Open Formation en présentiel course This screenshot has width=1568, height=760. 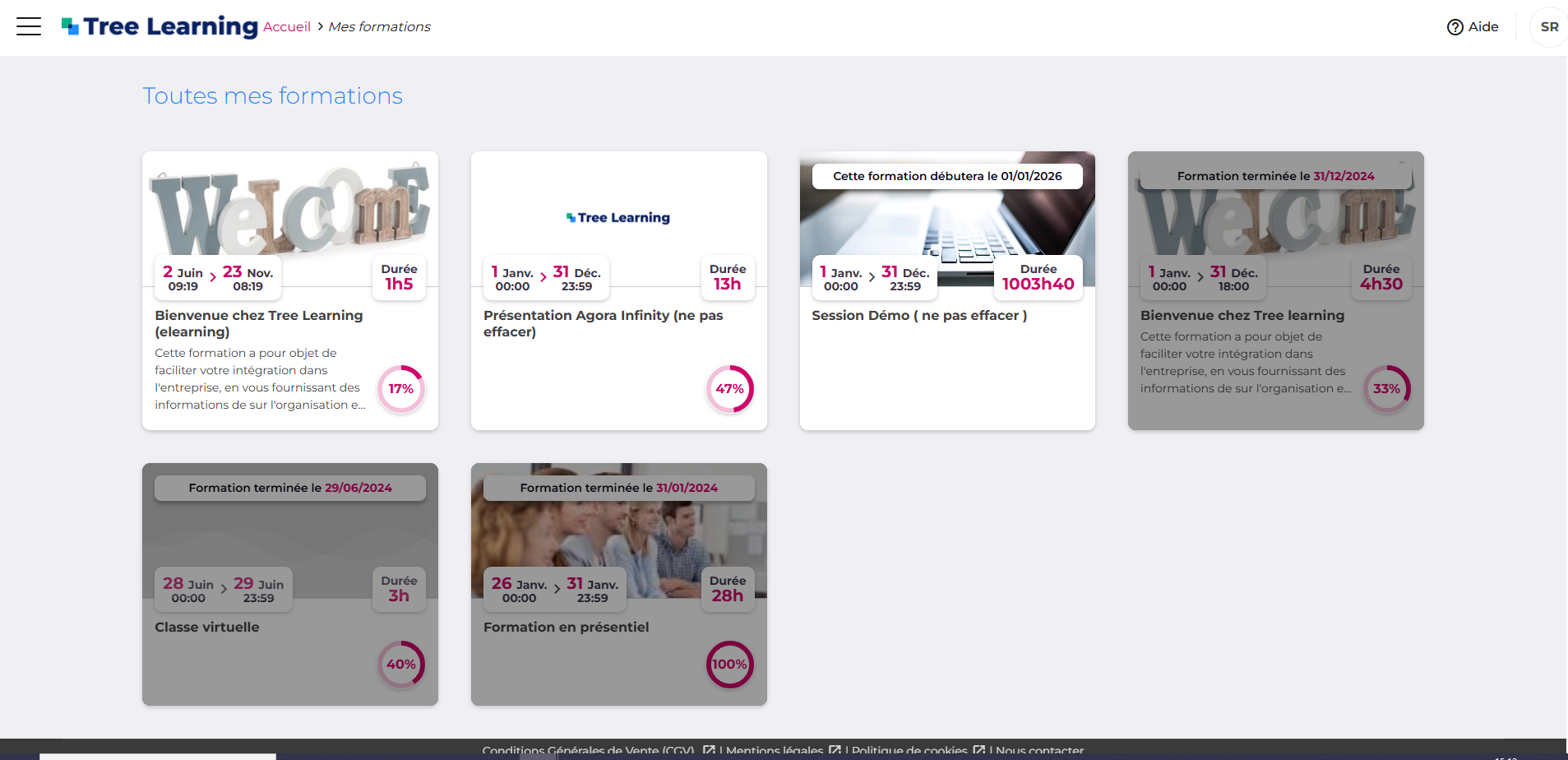click(566, 628)
